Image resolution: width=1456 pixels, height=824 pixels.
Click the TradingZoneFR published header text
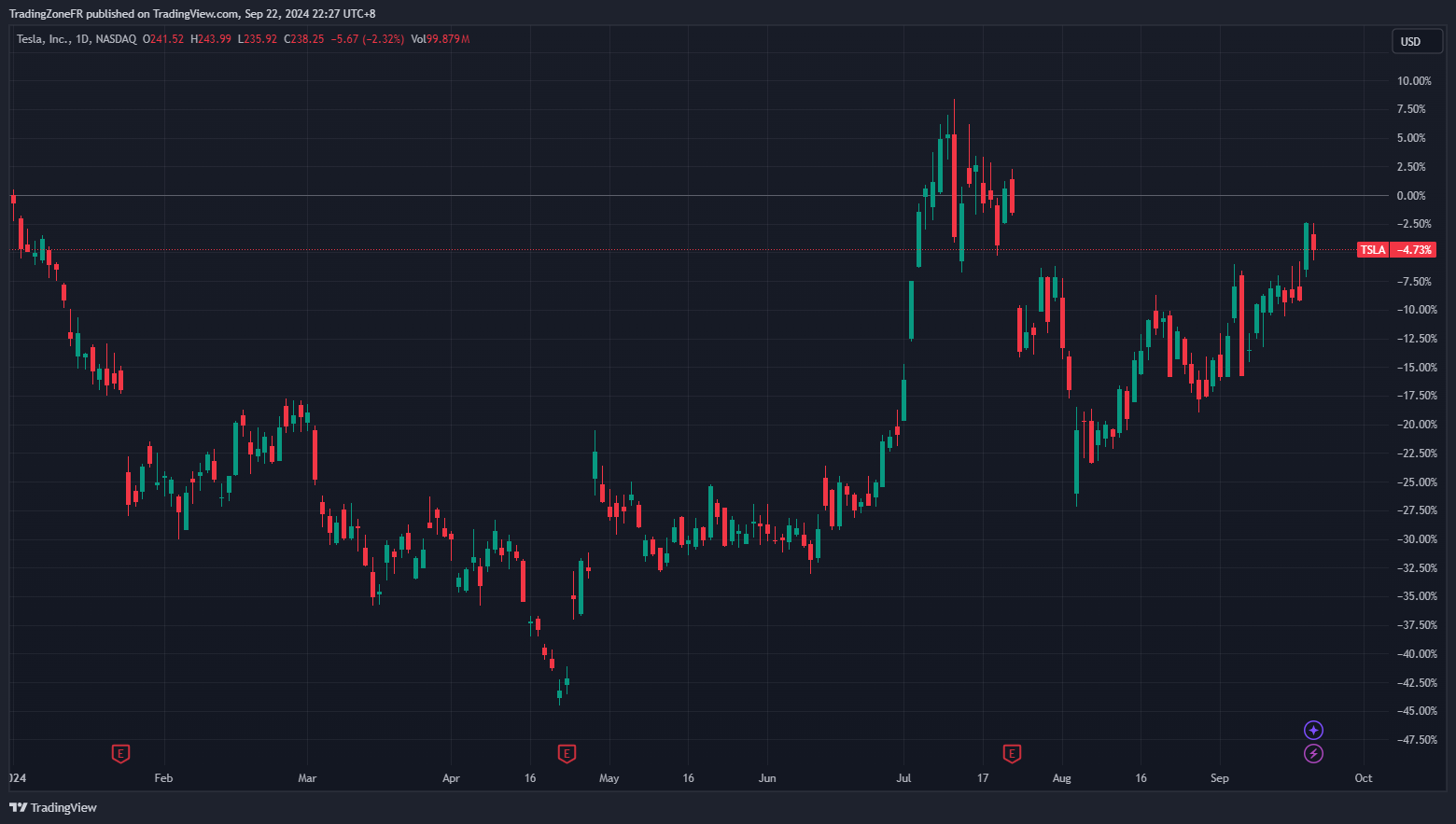pyautogui.click(x=192, y=13)
